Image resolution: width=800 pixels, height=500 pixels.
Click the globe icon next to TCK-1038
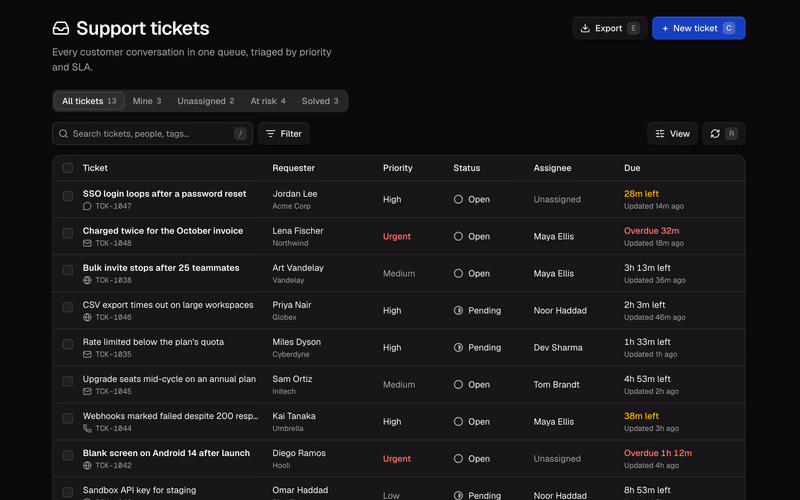[87, 280]
